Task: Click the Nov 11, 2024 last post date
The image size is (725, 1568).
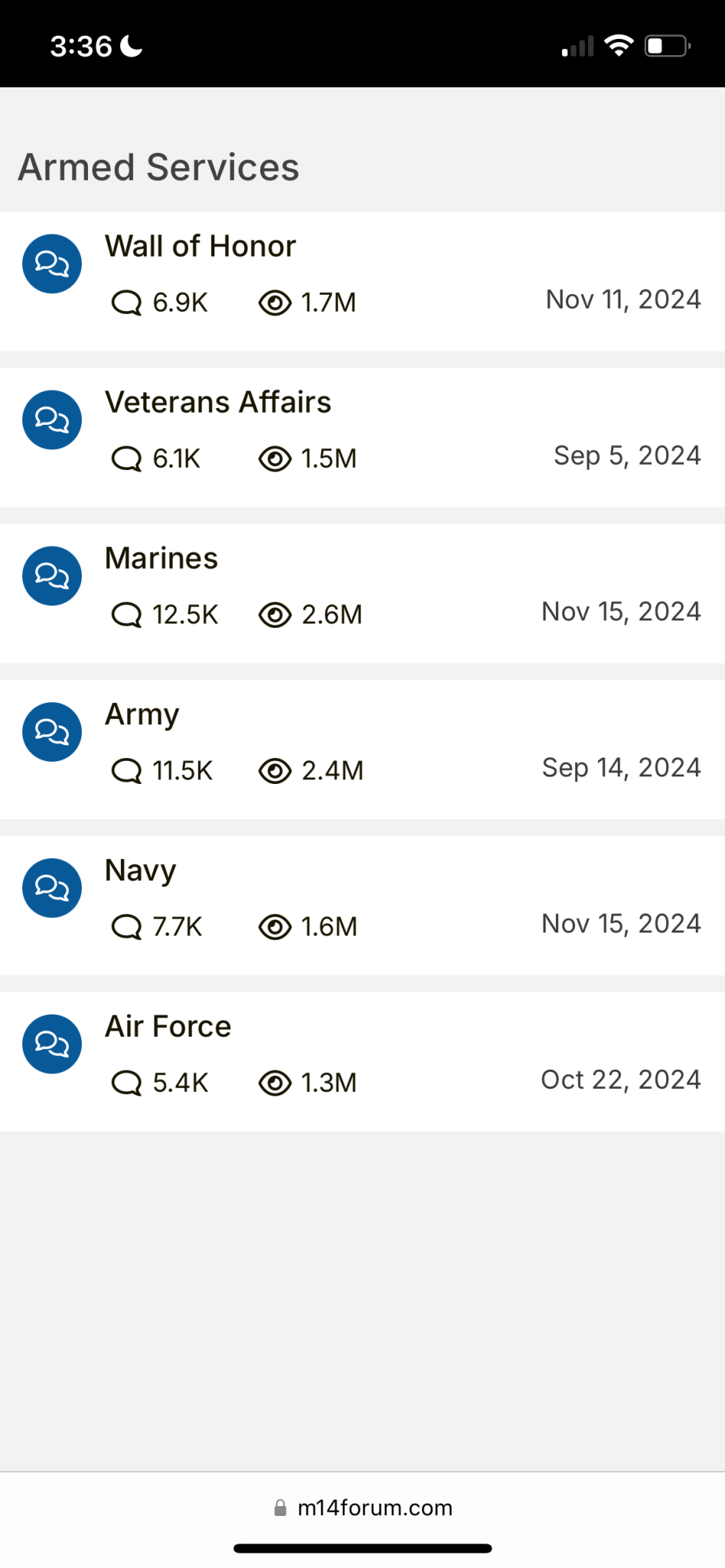Action: click(x=623, y=299)
